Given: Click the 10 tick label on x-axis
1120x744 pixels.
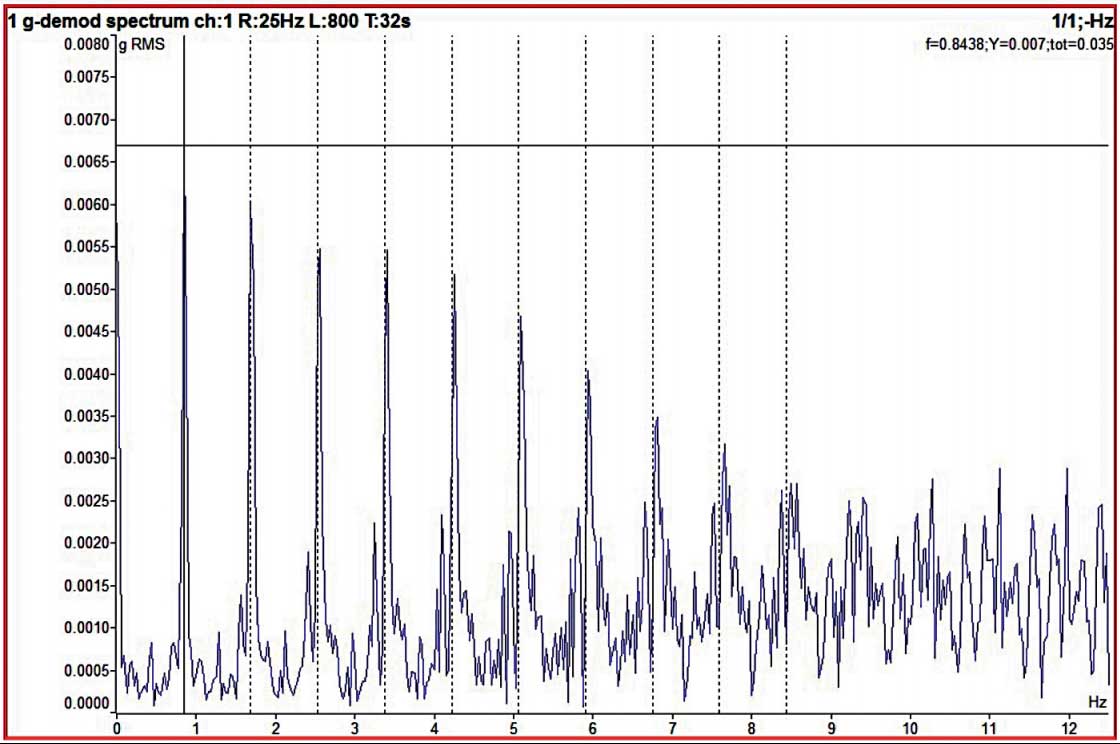Looking at the screenshot, I should [910, 726].
